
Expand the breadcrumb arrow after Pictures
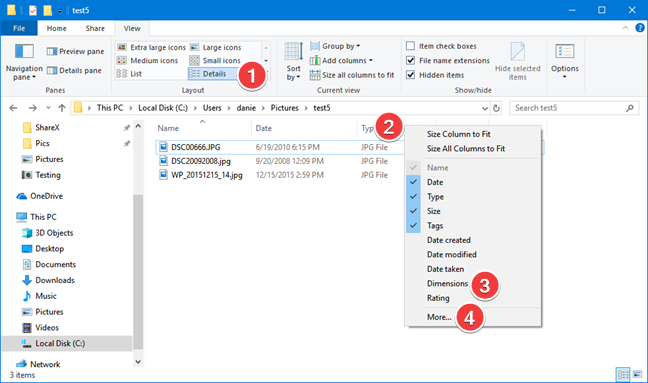[x=306, y=108]
